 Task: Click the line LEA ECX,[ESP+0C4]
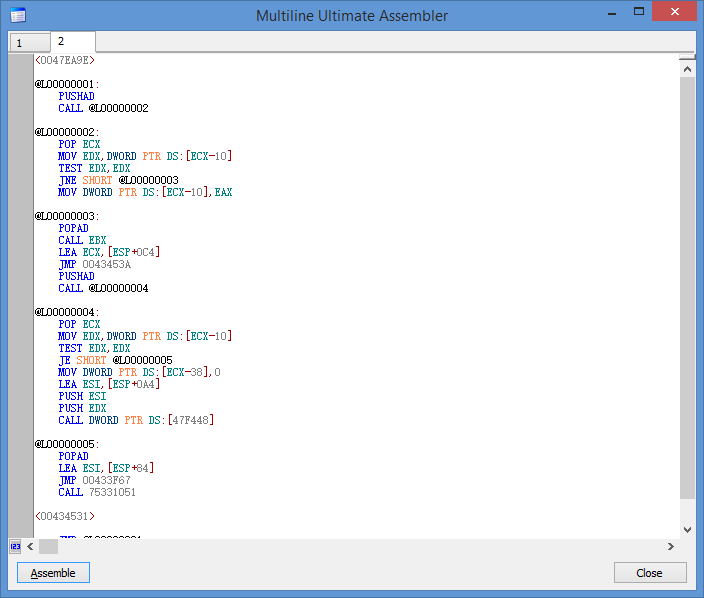(109, 252)
